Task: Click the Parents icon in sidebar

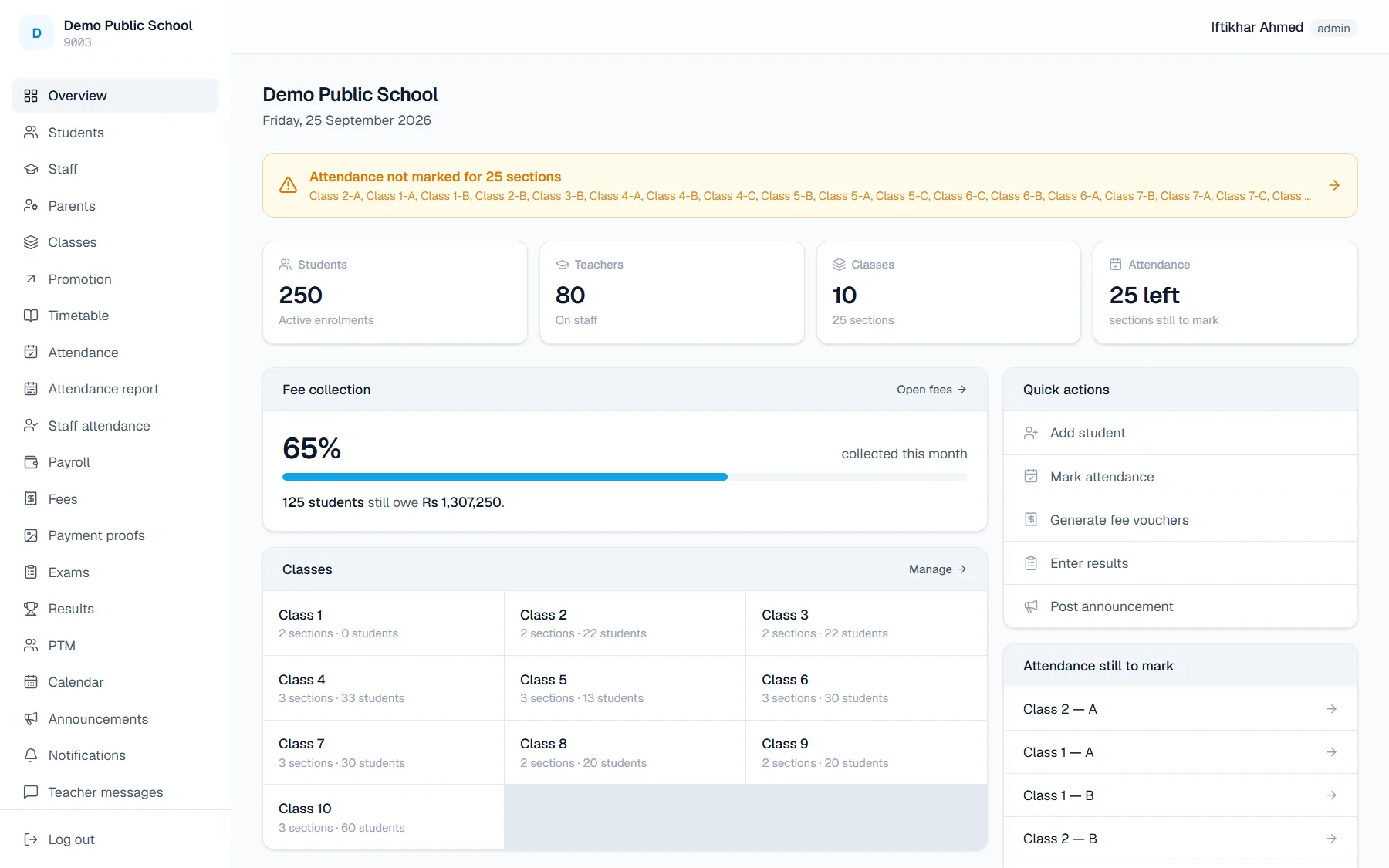Action: (x=31, y=206)
